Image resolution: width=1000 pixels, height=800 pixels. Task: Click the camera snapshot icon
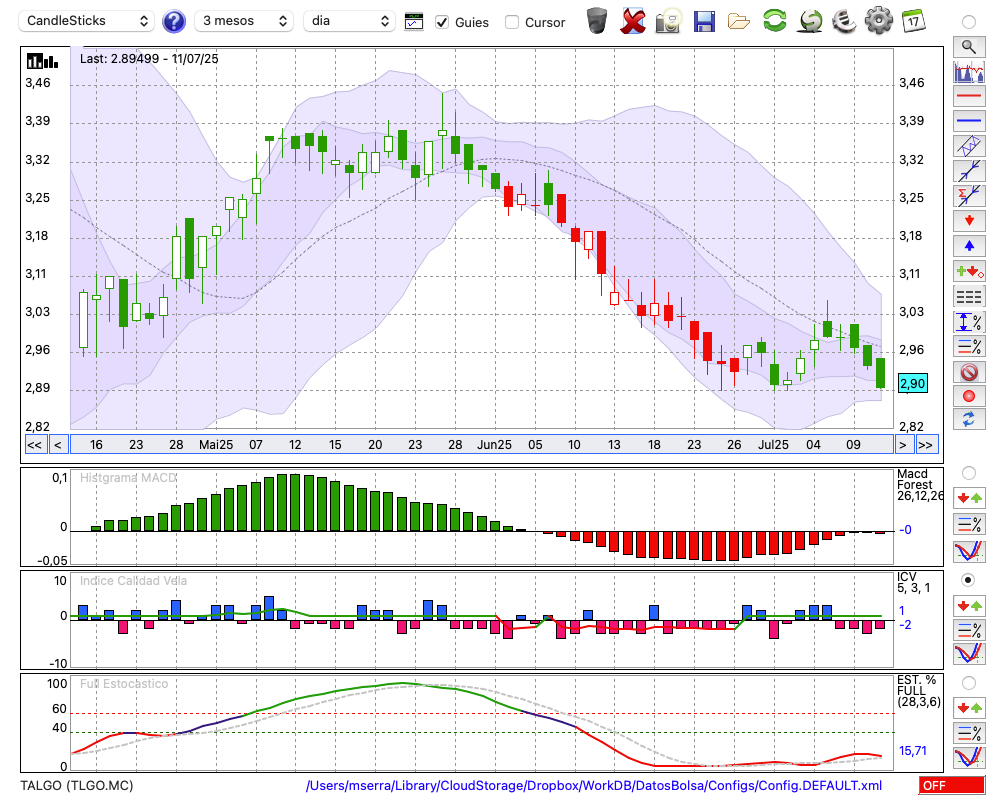[668, 21]
